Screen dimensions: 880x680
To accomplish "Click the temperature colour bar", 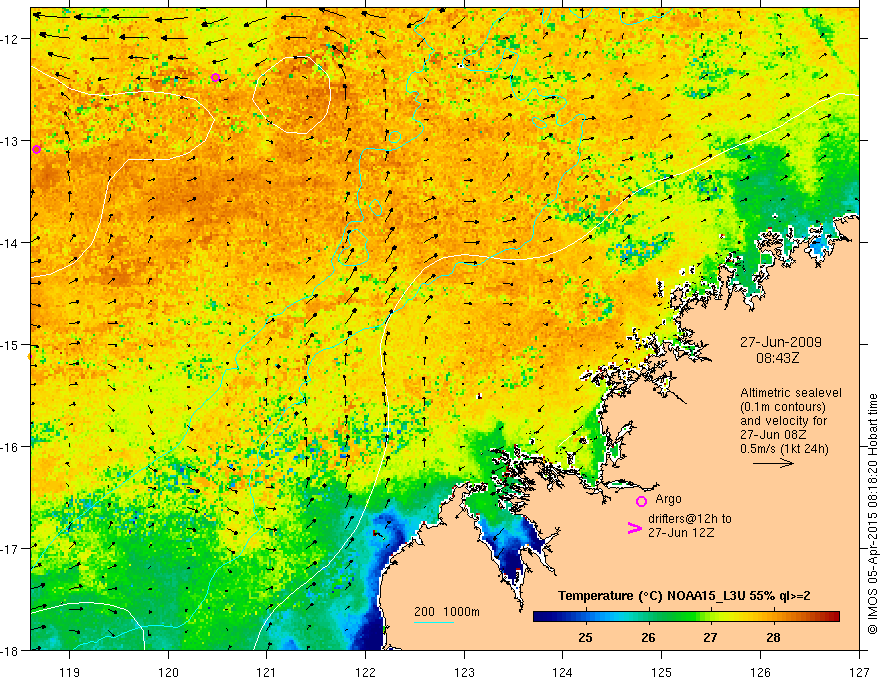I will 686,617.
